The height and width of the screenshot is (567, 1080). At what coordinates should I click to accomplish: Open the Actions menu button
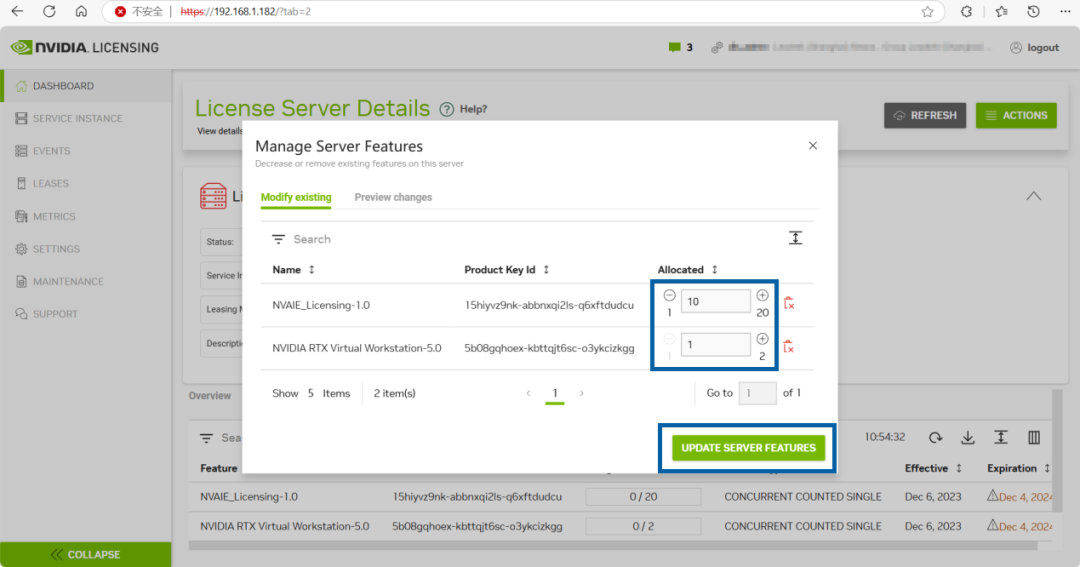(x=1016, y=115)
